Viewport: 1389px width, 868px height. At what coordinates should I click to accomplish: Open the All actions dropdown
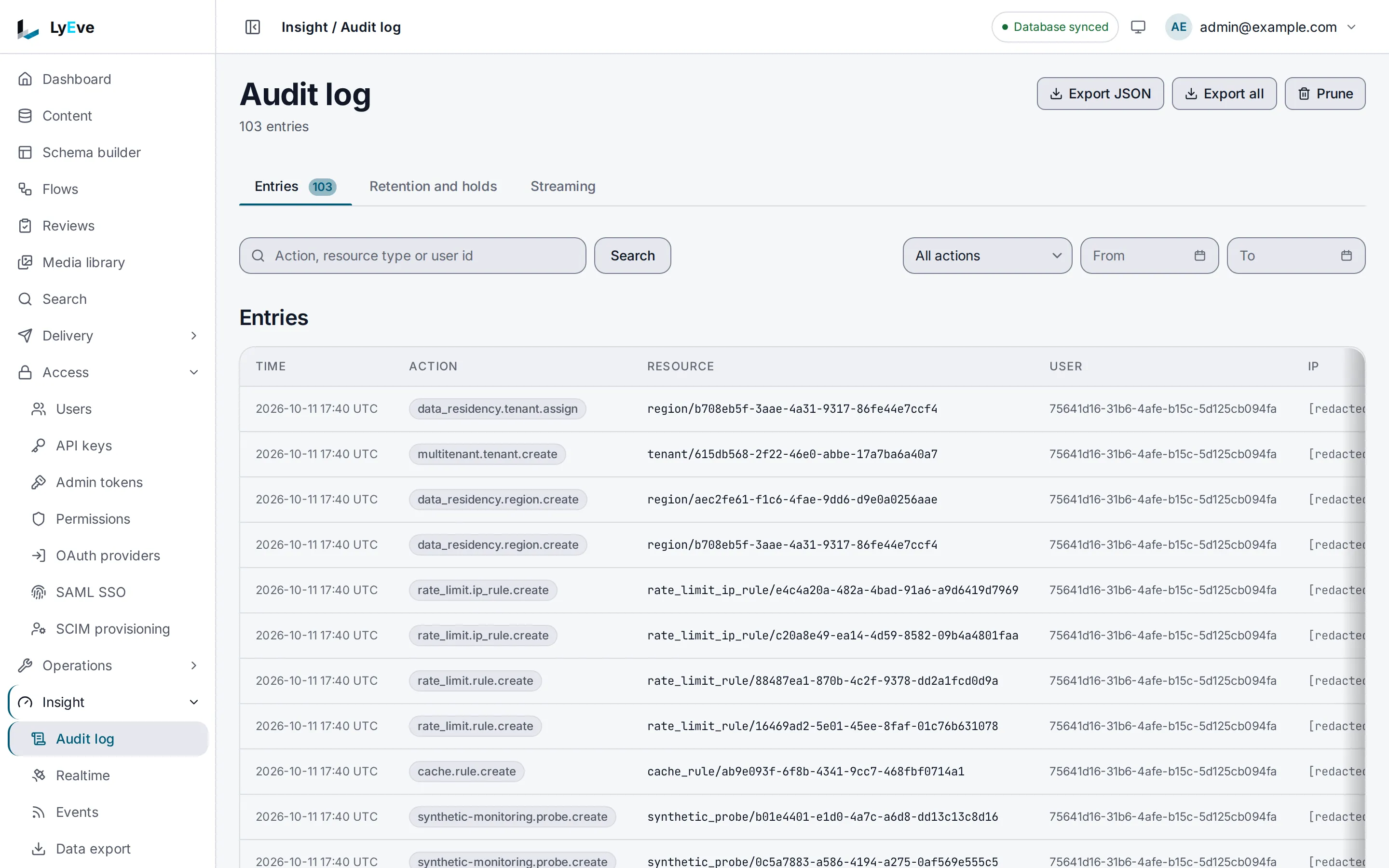[x=987, y=256]
